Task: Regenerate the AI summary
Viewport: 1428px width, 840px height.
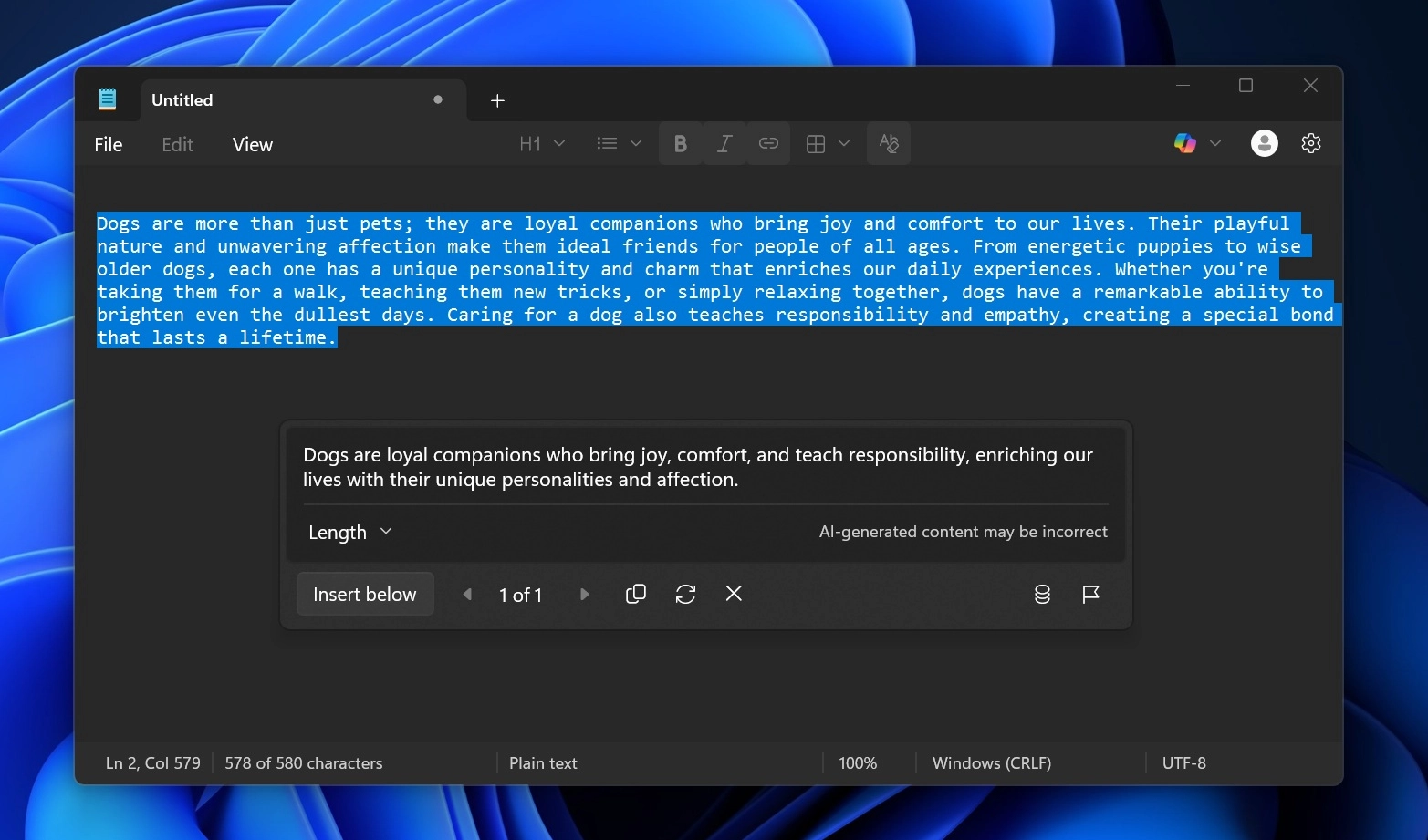Action: (684, 594)
